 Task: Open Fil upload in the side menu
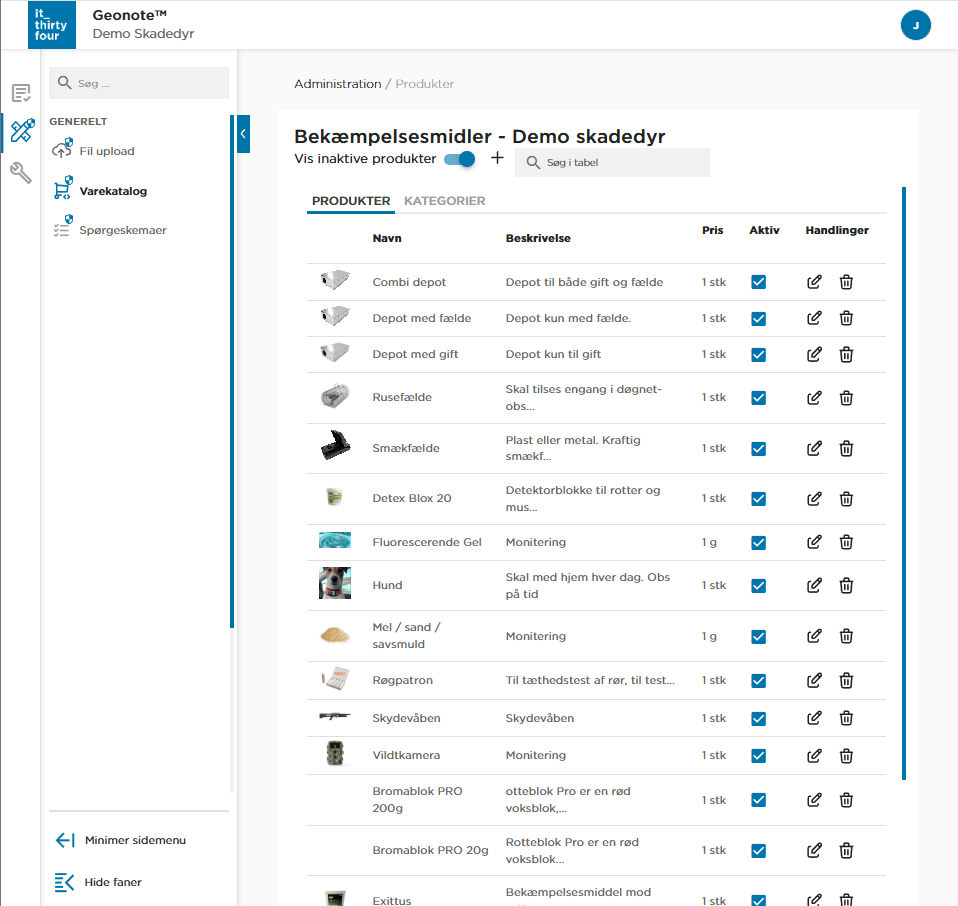107,151
